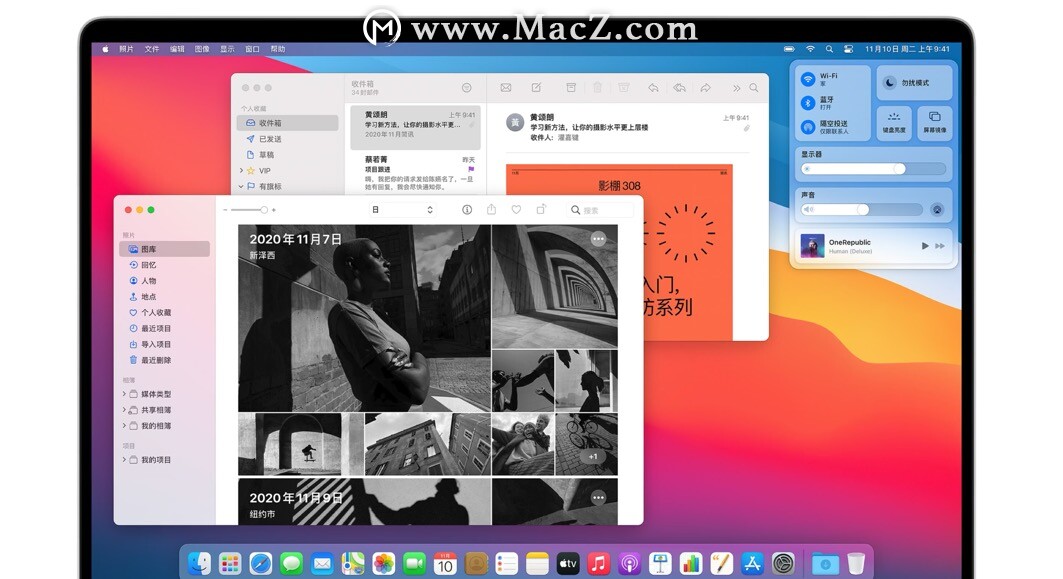Open Screen Mirroring (屏幕镜像) control

point(934,123)
